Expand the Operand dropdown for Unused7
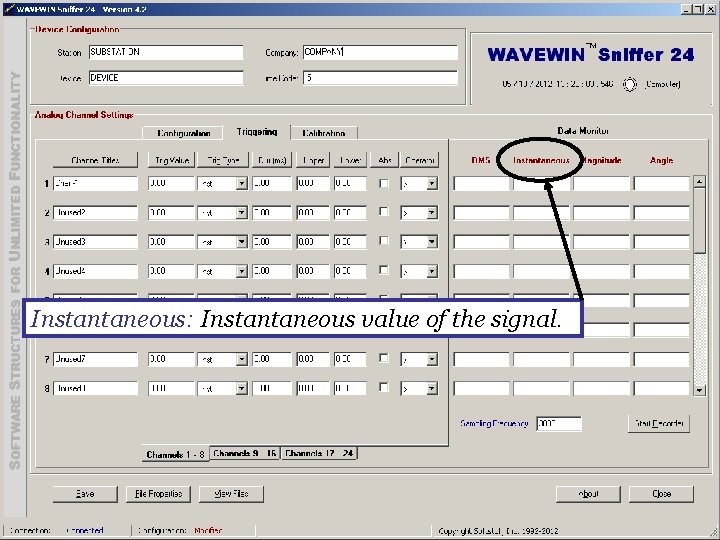Viewport: 720px width, 540px height. 432,359
